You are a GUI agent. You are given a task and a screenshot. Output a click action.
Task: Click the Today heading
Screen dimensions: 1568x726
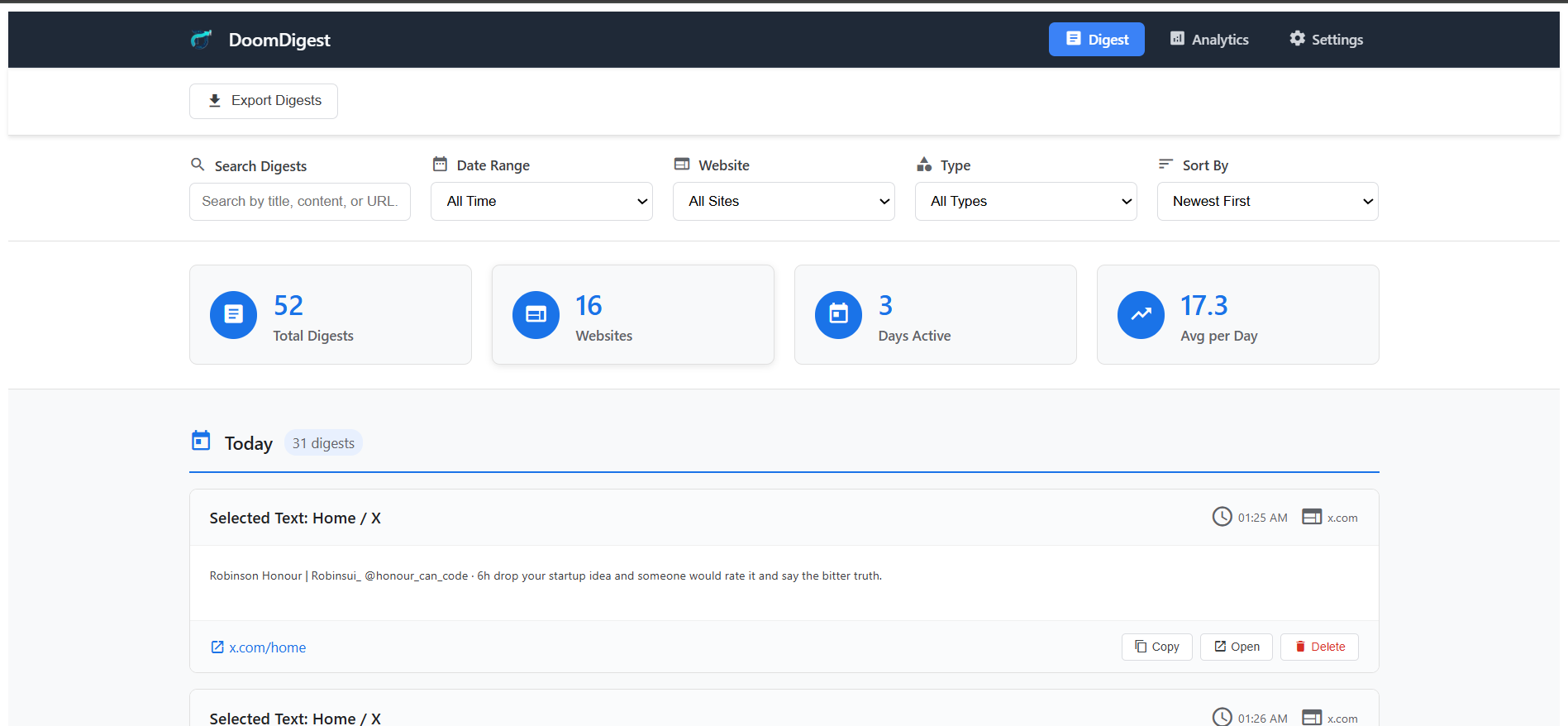coord(249,443)
